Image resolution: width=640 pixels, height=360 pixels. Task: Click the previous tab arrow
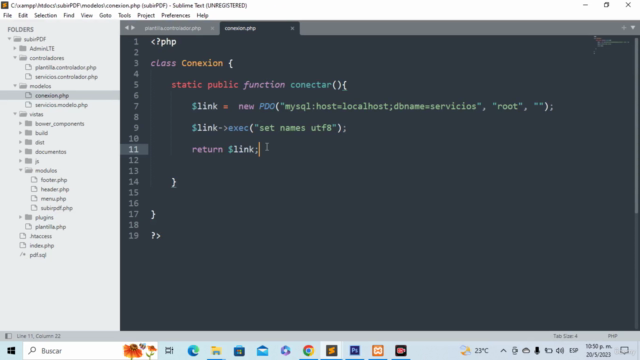tap(127, 28)
